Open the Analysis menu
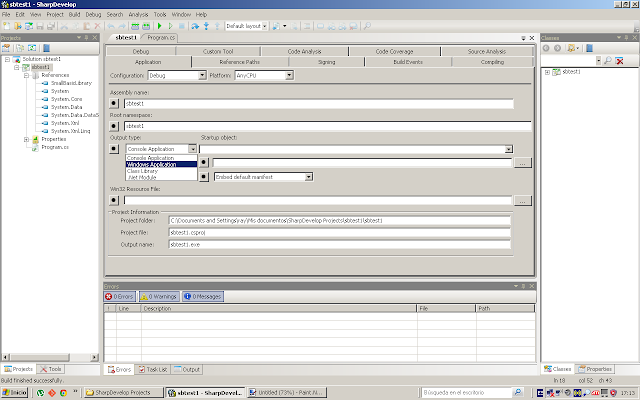 pos(138,14)
